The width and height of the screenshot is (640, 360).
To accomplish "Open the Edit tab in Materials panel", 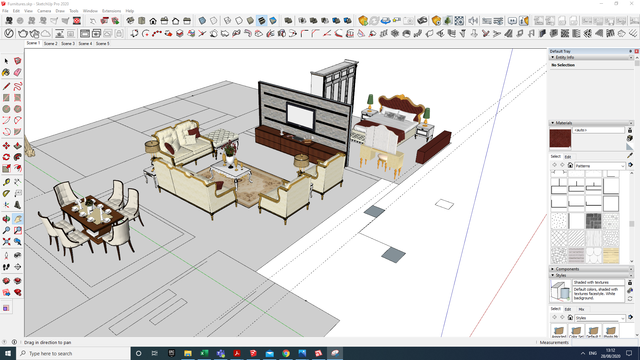I will point(568,157).
